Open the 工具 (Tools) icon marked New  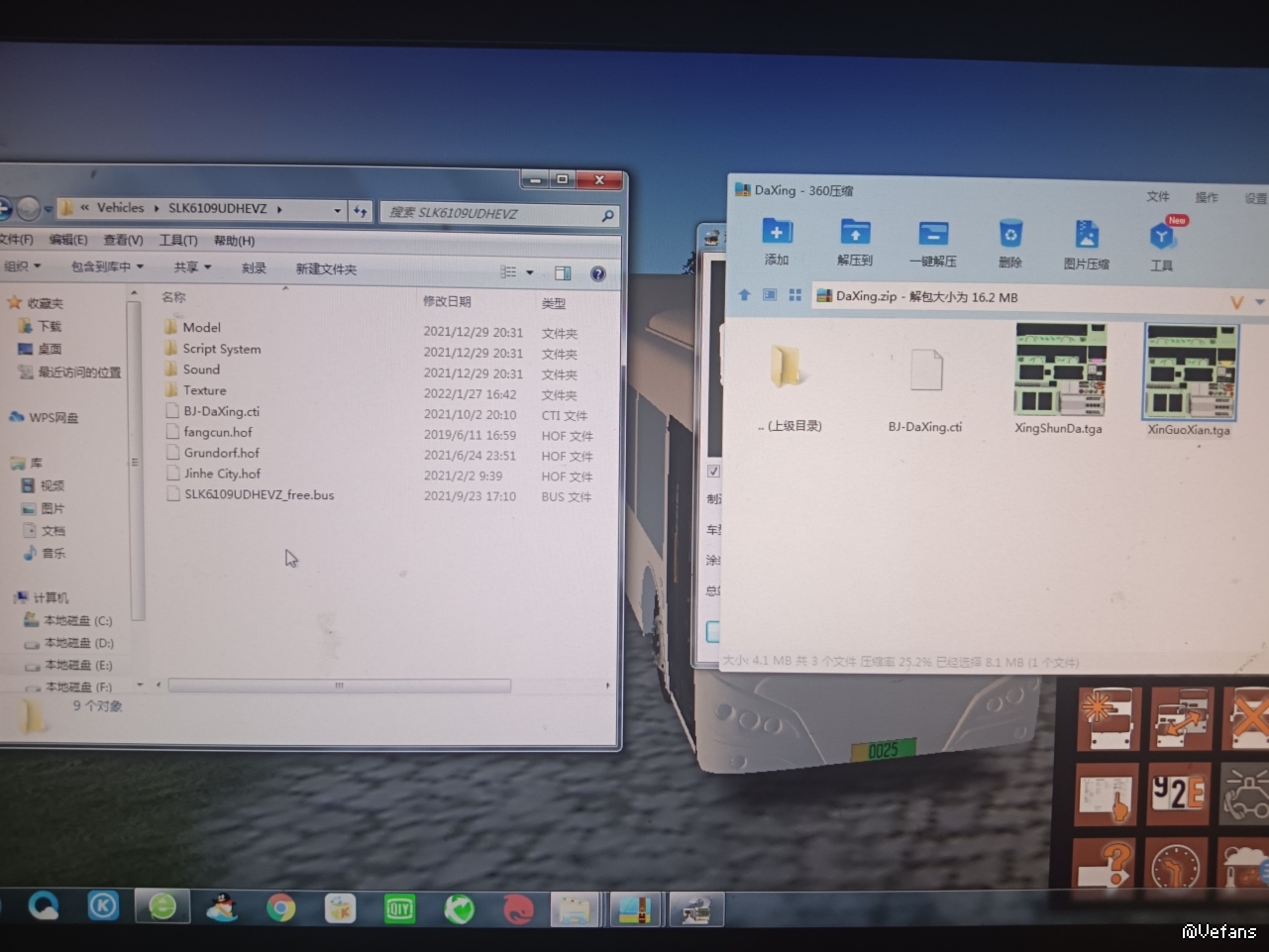(1162, 238)
